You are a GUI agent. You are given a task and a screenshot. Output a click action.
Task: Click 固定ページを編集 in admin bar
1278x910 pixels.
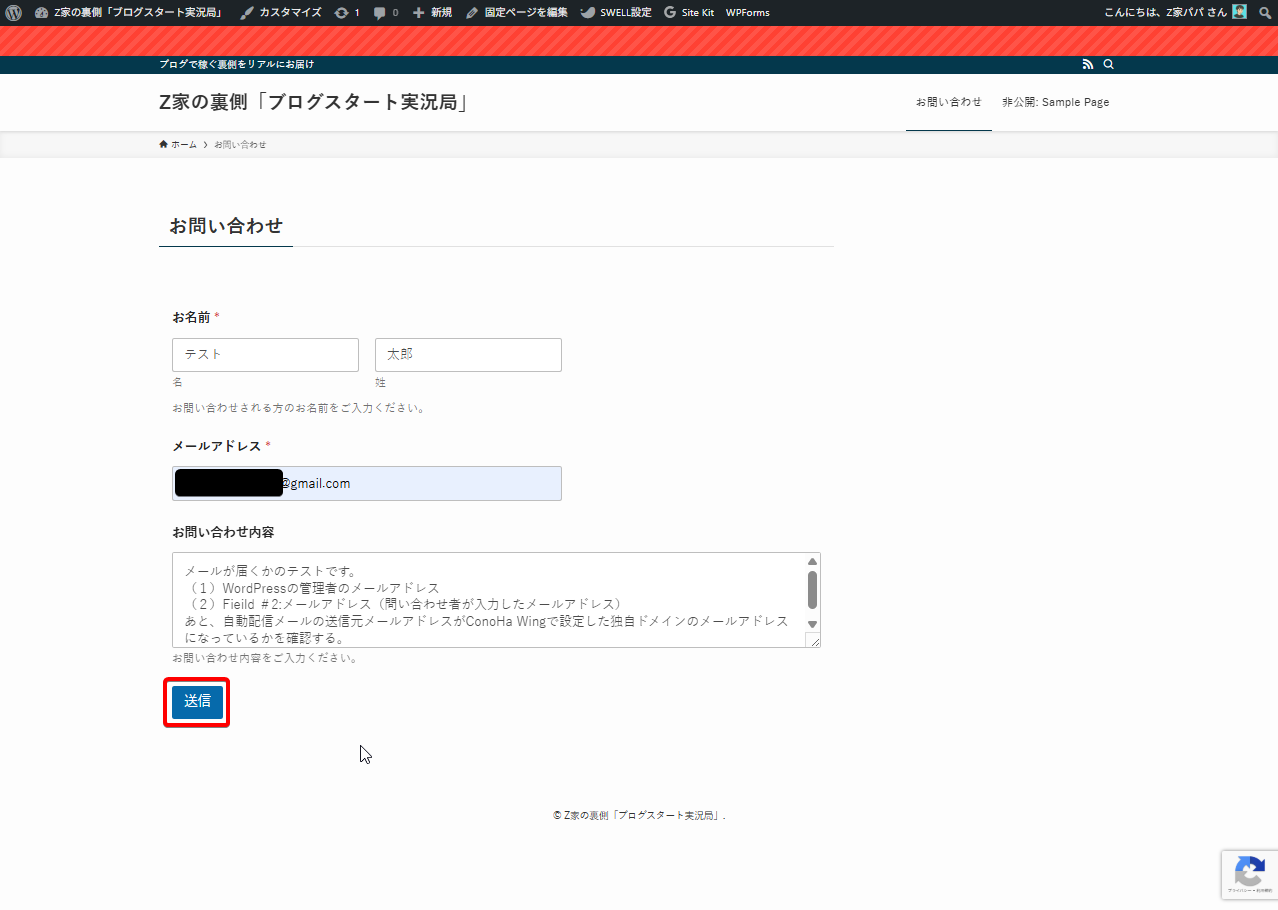coord(517,13)
